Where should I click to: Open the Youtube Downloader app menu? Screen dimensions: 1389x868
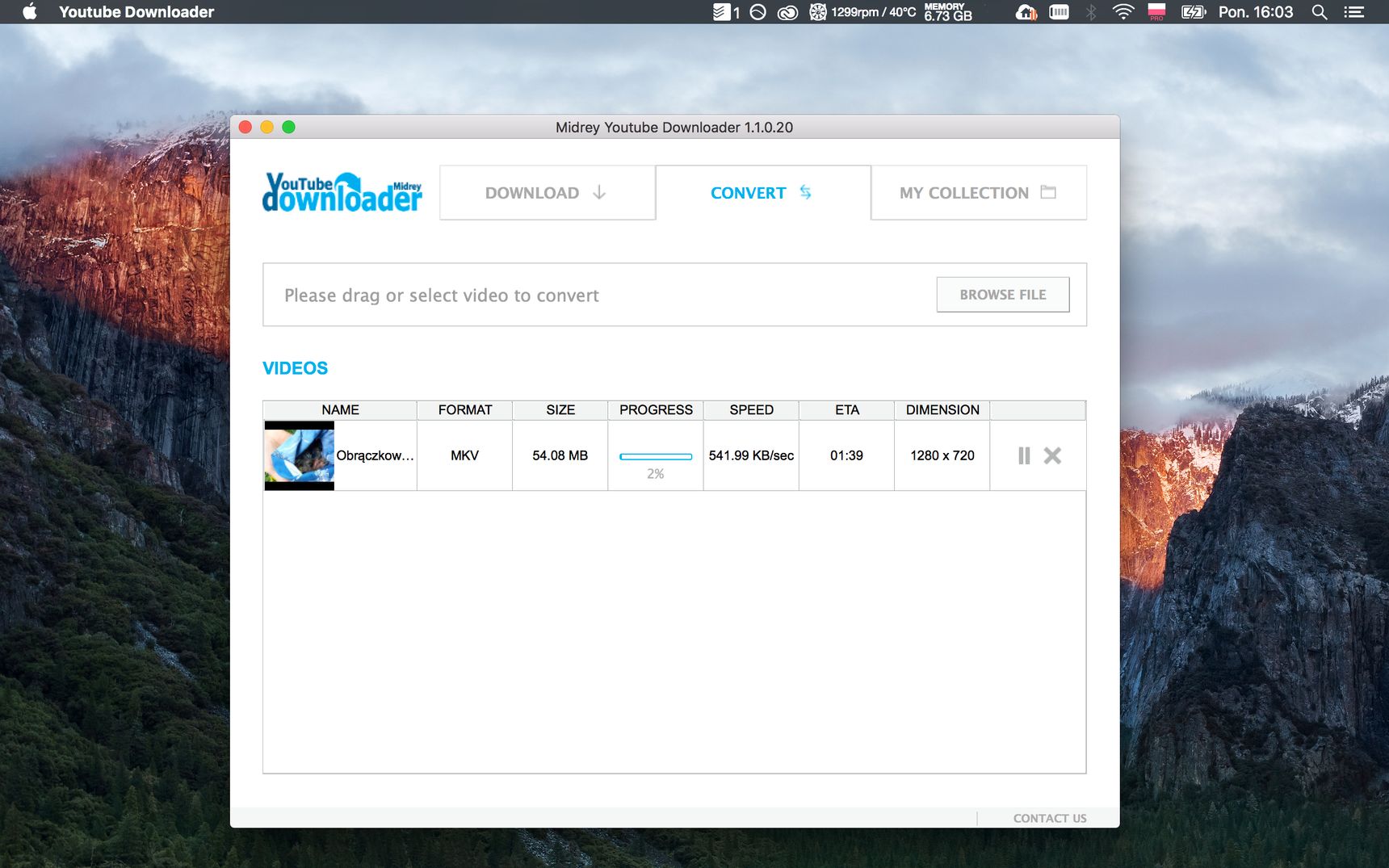click(136, 12)
